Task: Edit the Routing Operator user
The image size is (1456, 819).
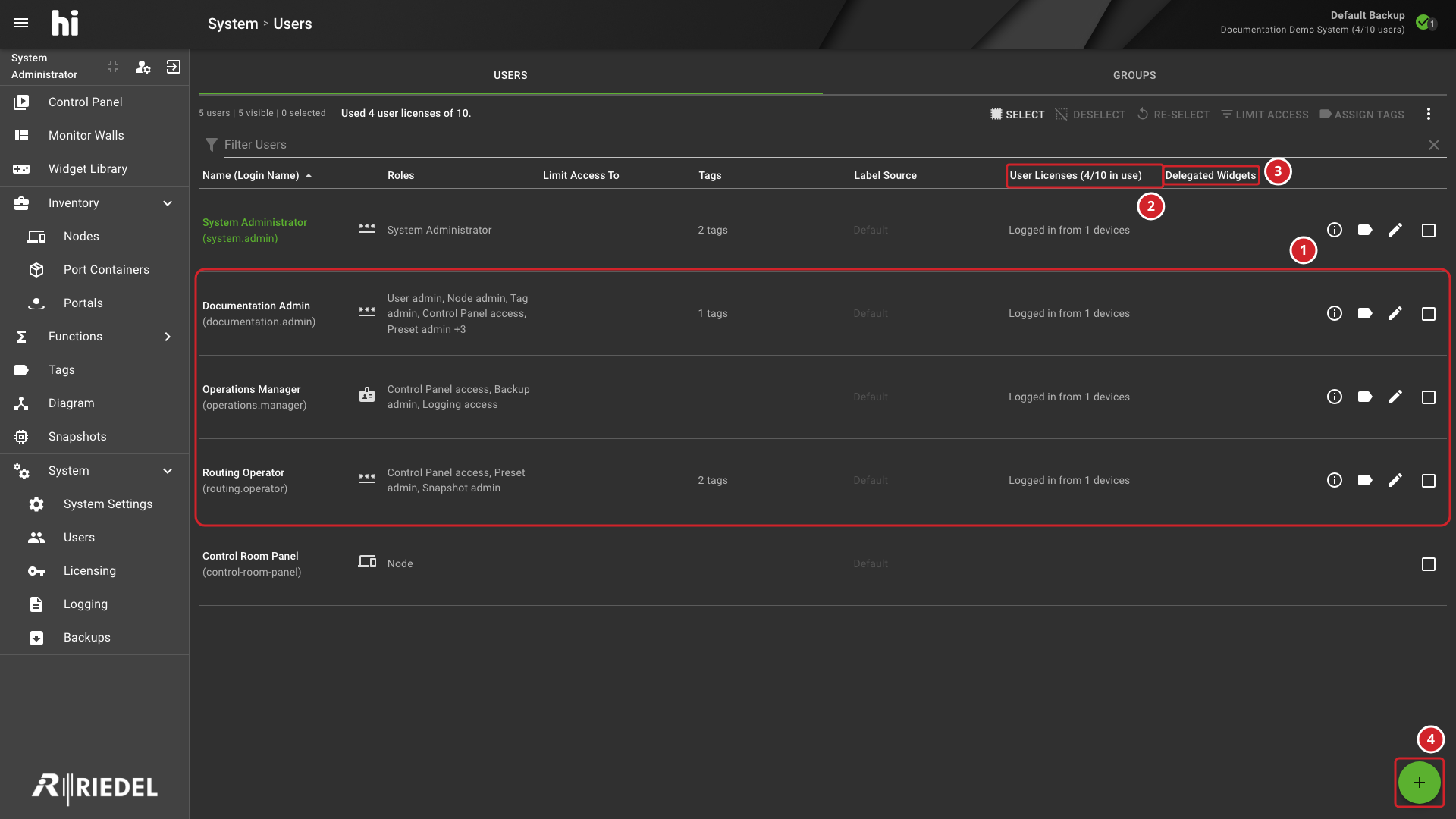Action: 1395,480
